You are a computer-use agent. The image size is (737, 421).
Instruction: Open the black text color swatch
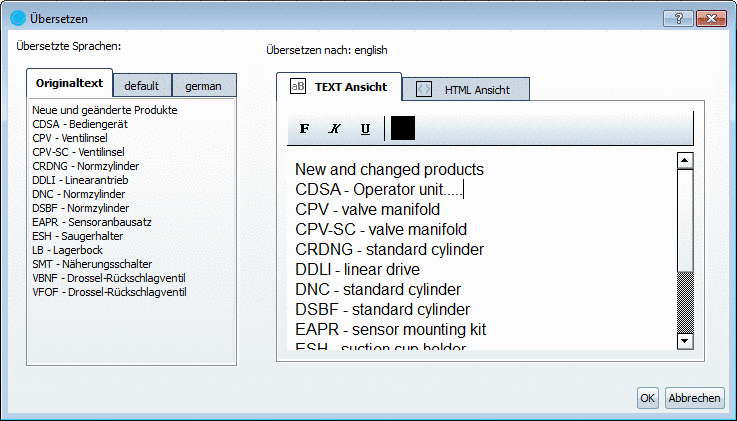point(403,128)
